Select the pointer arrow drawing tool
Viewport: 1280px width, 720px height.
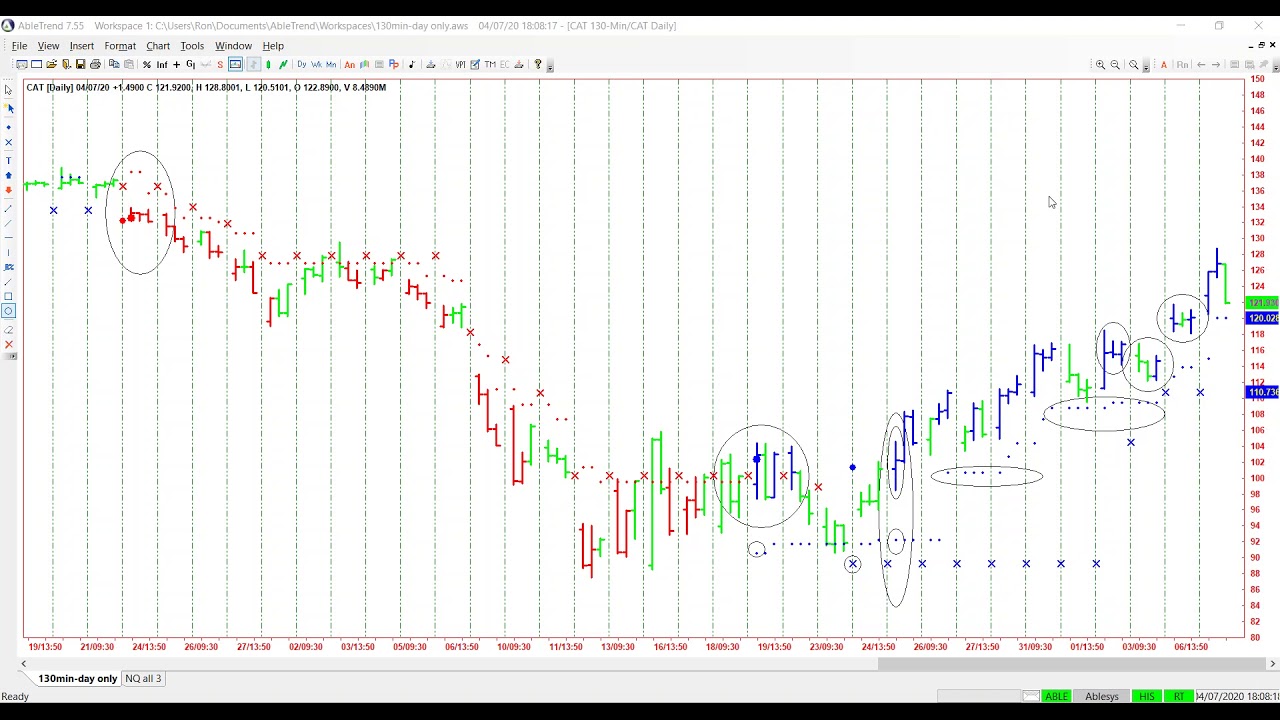(x=8, y=91)
